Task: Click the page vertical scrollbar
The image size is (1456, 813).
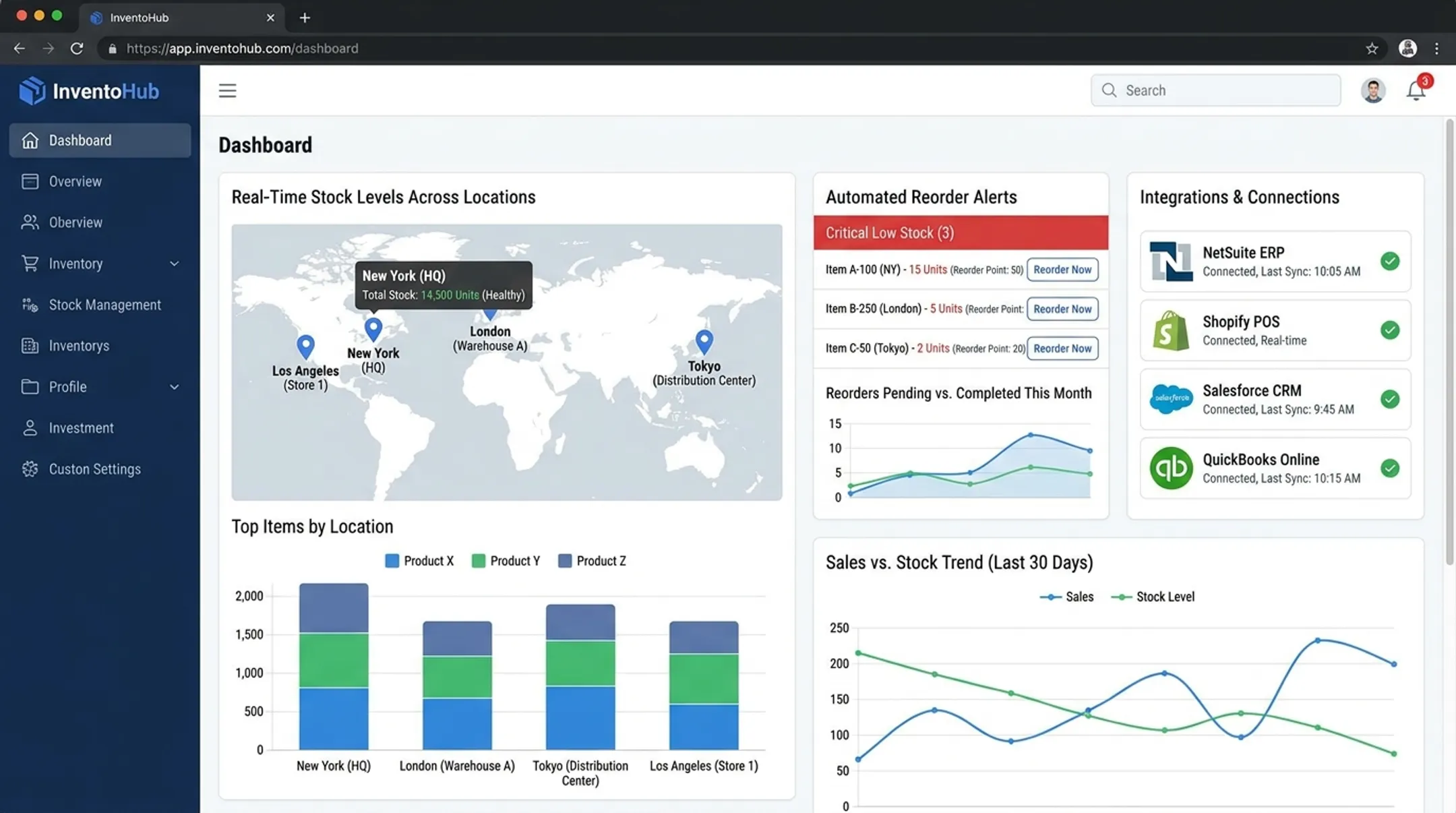Action: (1449, 342)
